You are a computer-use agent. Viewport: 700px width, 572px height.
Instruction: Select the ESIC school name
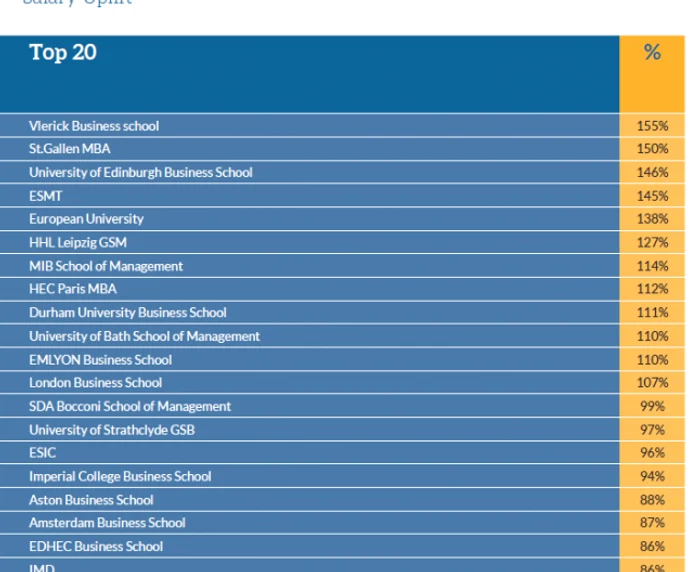[43, 453]
